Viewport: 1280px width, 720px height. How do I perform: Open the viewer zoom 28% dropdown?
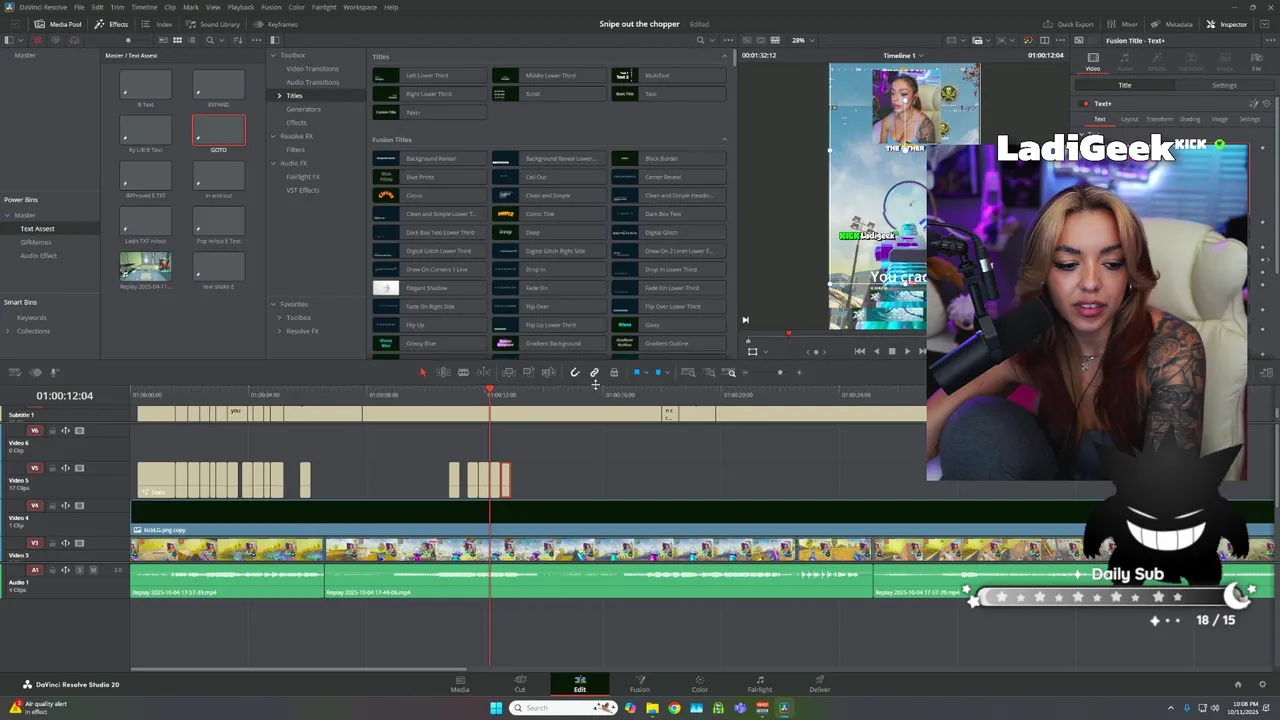pos(802,40)
